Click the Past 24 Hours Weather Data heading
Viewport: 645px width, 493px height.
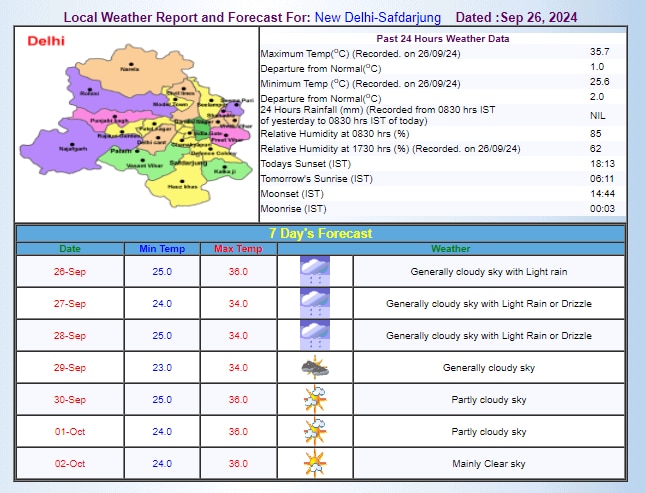pos(443,38)
